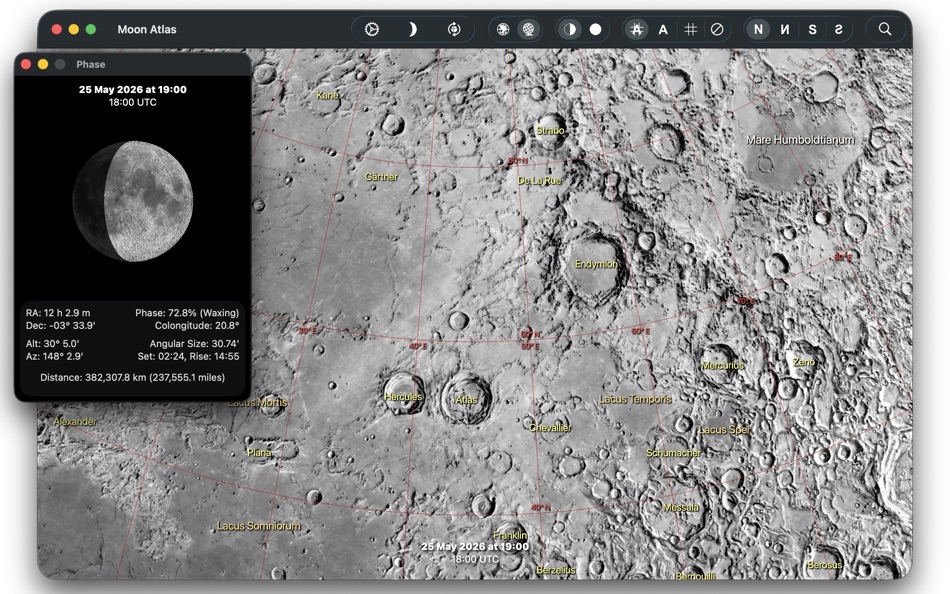Open search via the magnifier icon
This screenshot has height=594, width=950.
pos(884,29)
